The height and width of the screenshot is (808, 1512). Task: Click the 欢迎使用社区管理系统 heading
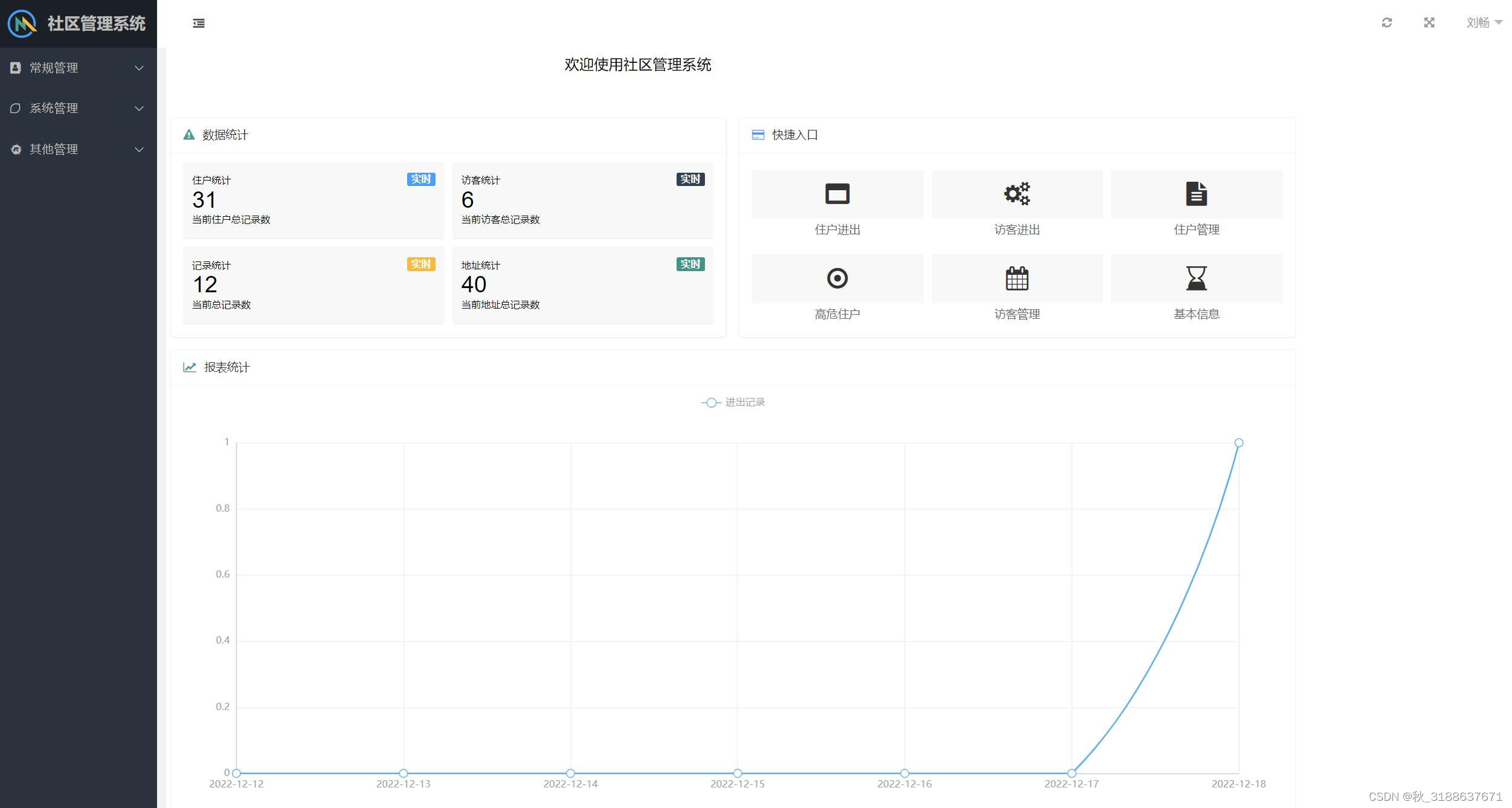point(638,65)
